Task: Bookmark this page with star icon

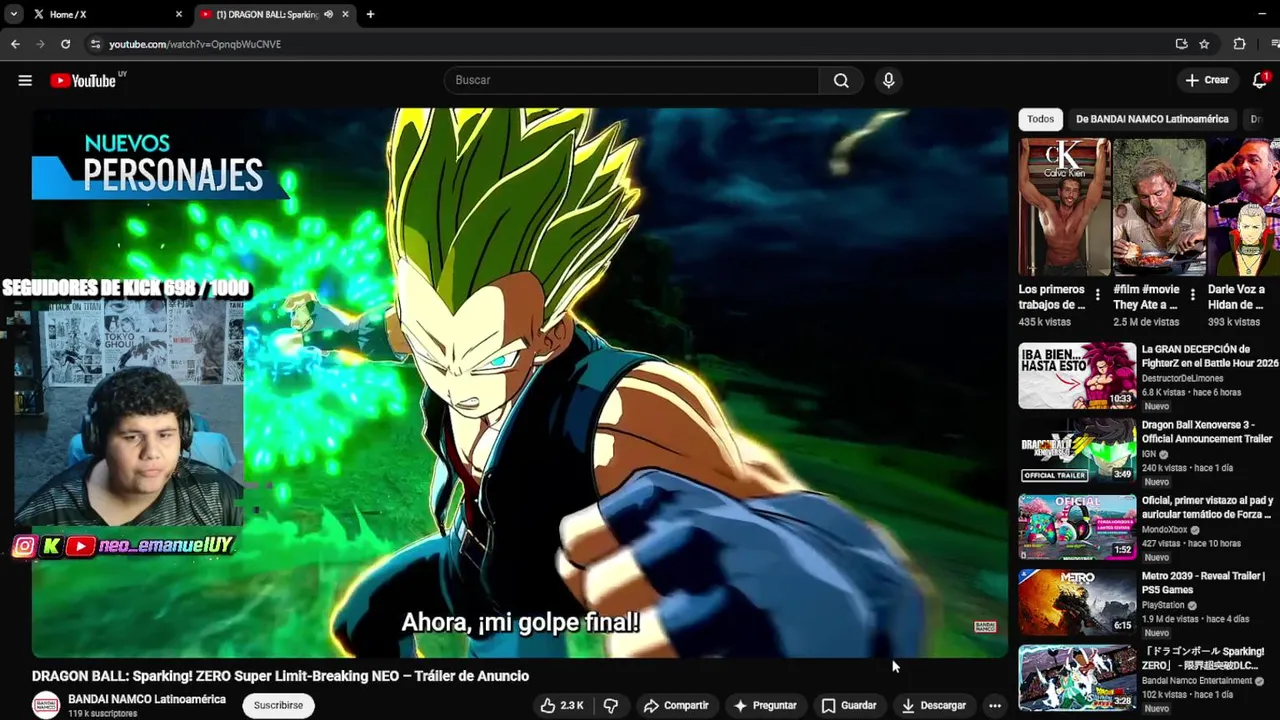Action: (x=1204, y=44)
